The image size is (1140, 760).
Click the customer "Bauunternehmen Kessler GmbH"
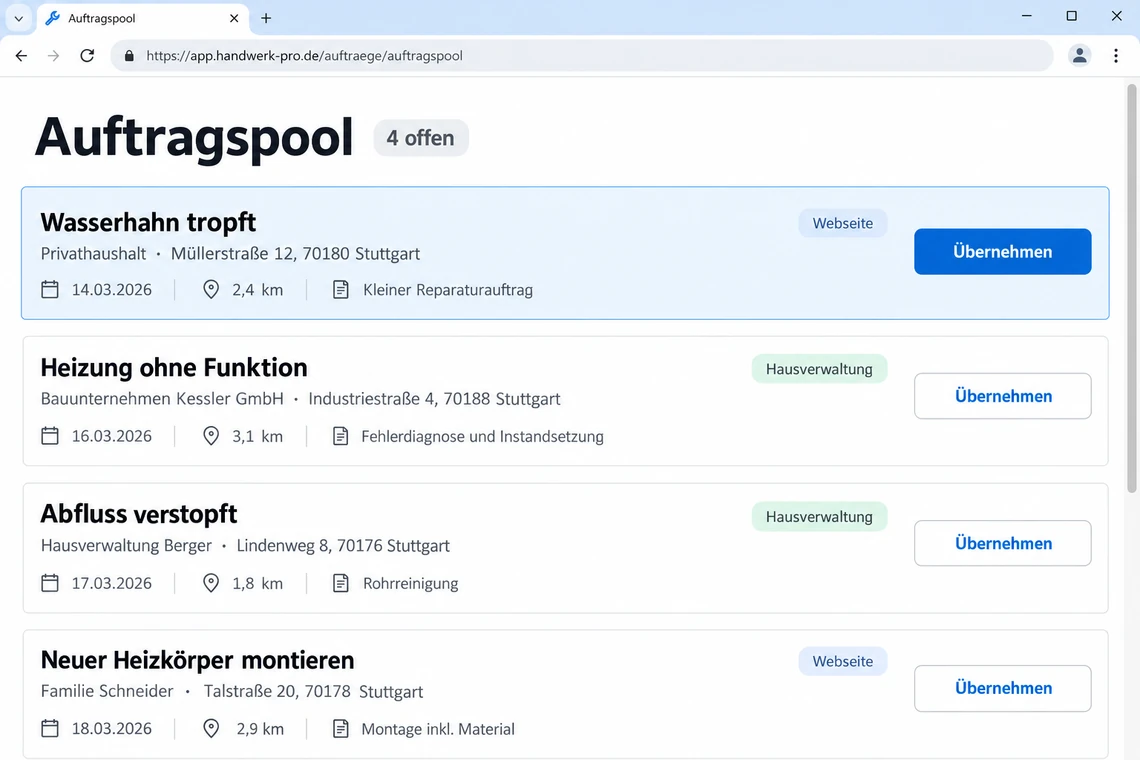(162, 399)
